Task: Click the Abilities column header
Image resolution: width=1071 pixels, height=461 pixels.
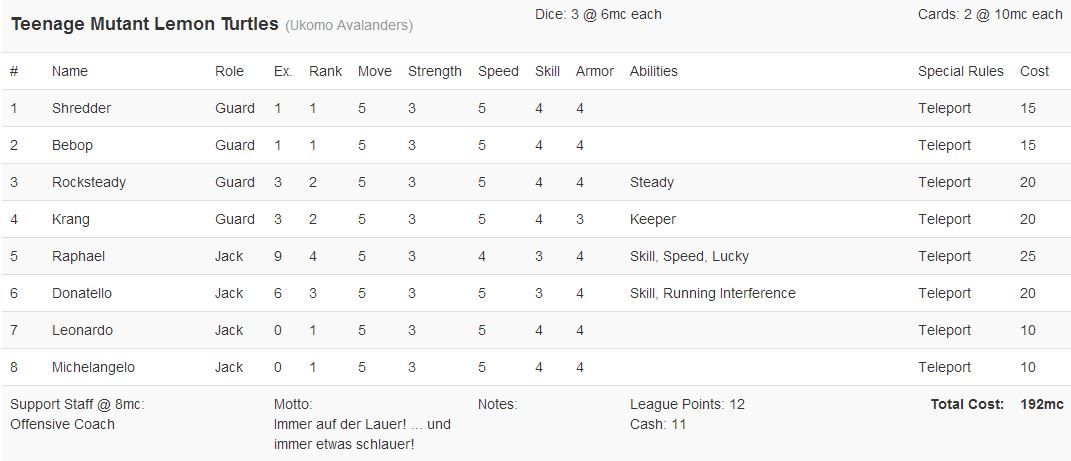Action: pos(653,71)
